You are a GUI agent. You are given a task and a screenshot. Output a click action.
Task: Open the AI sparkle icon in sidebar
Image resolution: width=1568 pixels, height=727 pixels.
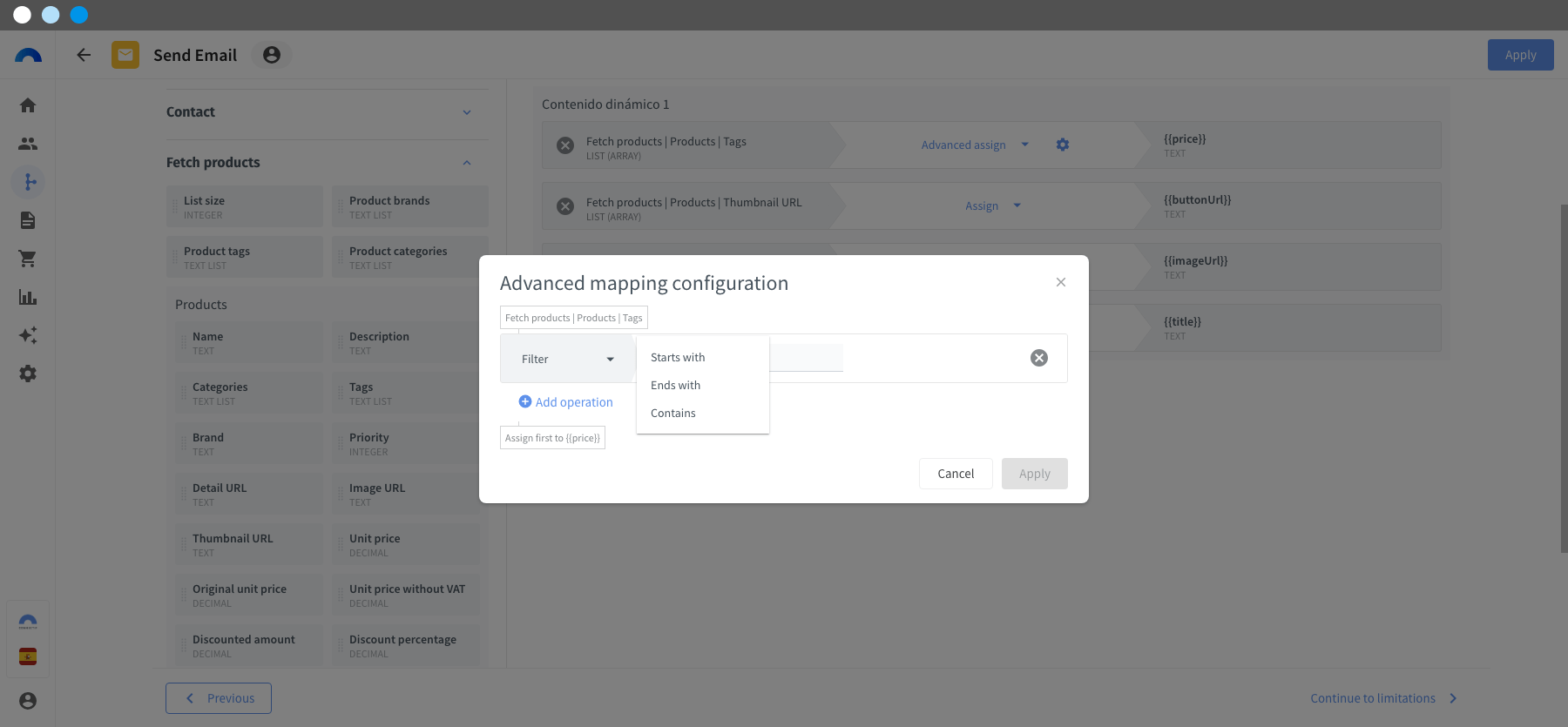coord(28,335)
